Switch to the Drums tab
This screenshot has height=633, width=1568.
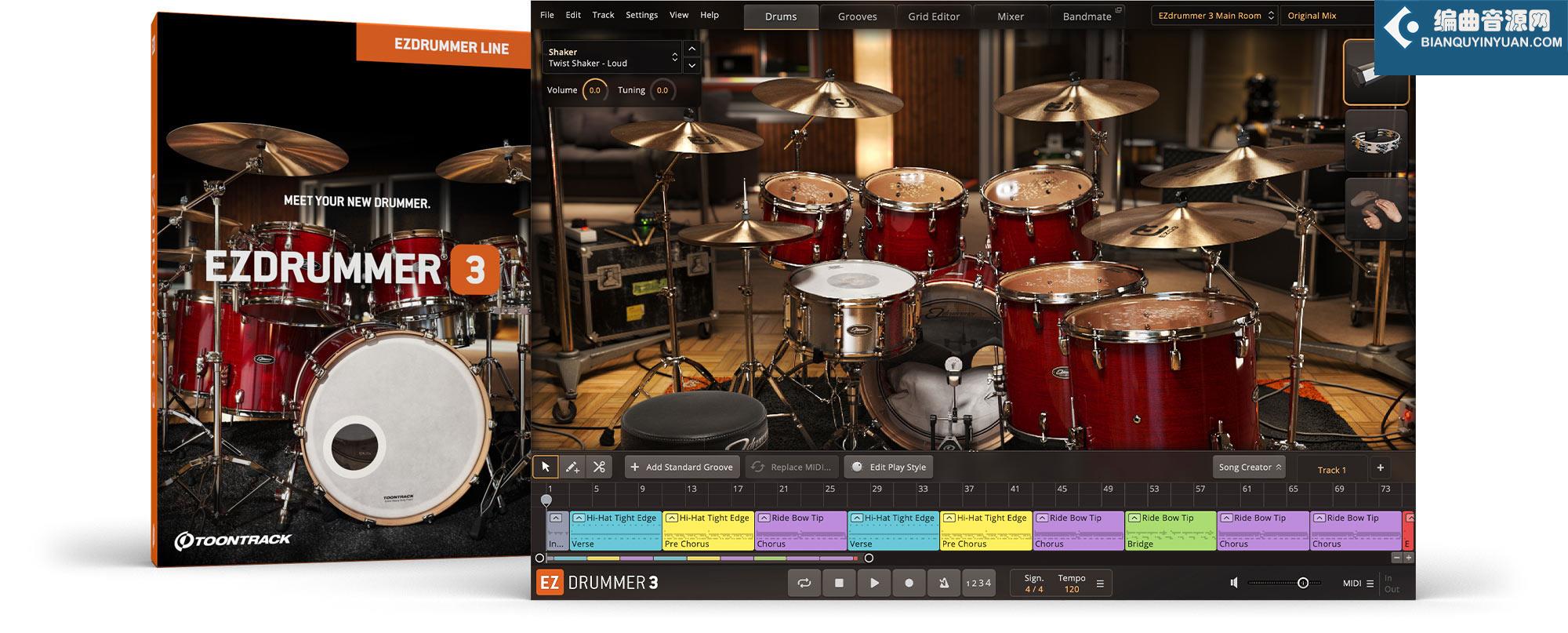coord(781,16)
